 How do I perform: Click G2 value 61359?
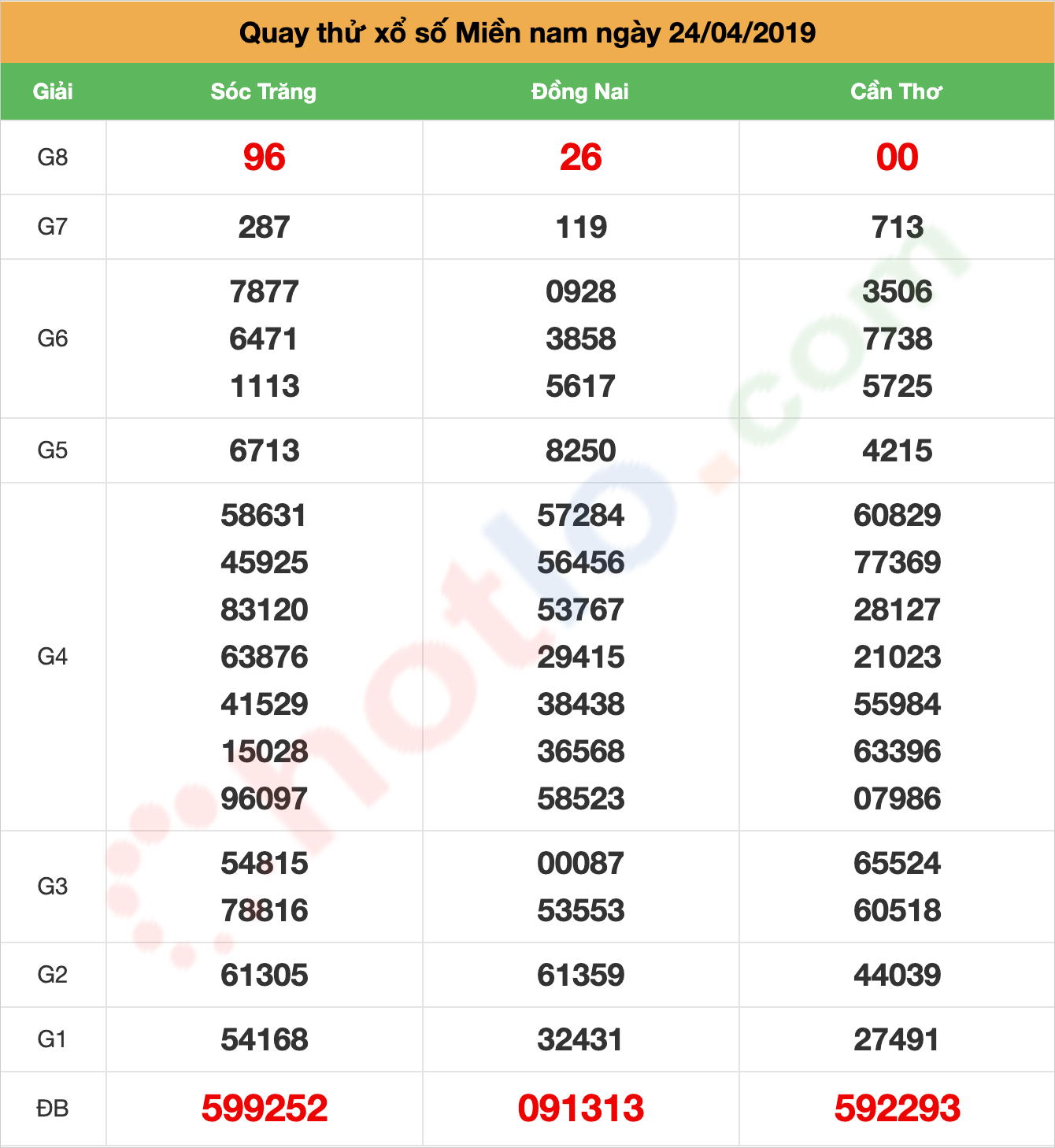coord(581,976)
